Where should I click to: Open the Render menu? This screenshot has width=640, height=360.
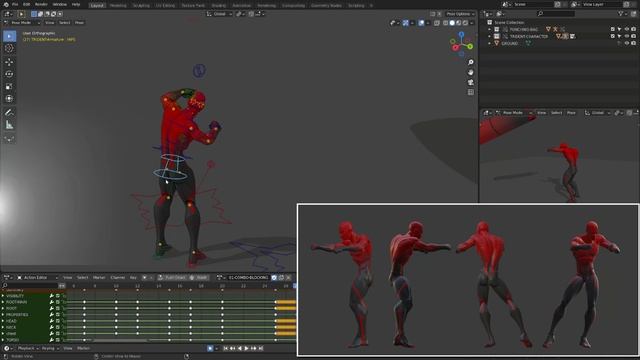point(41,4)
